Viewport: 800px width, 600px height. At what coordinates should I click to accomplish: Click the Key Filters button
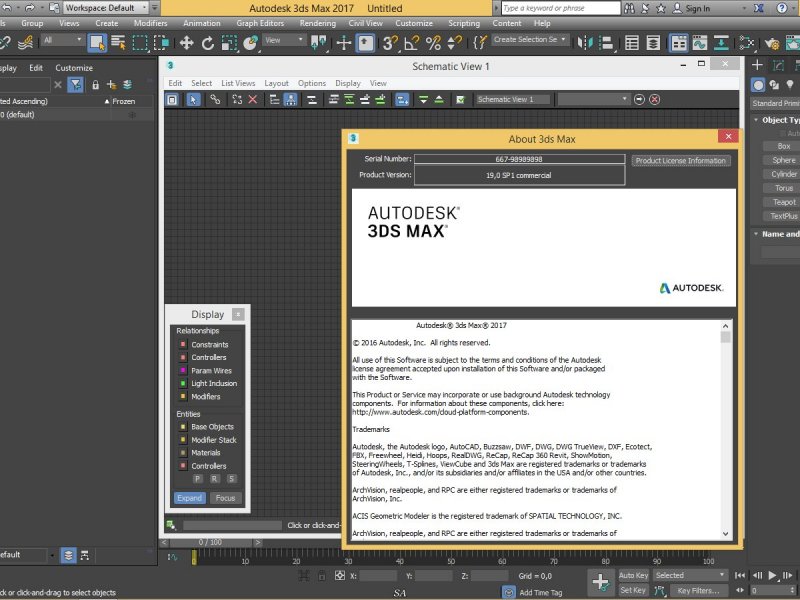click(x=698, y=591)
